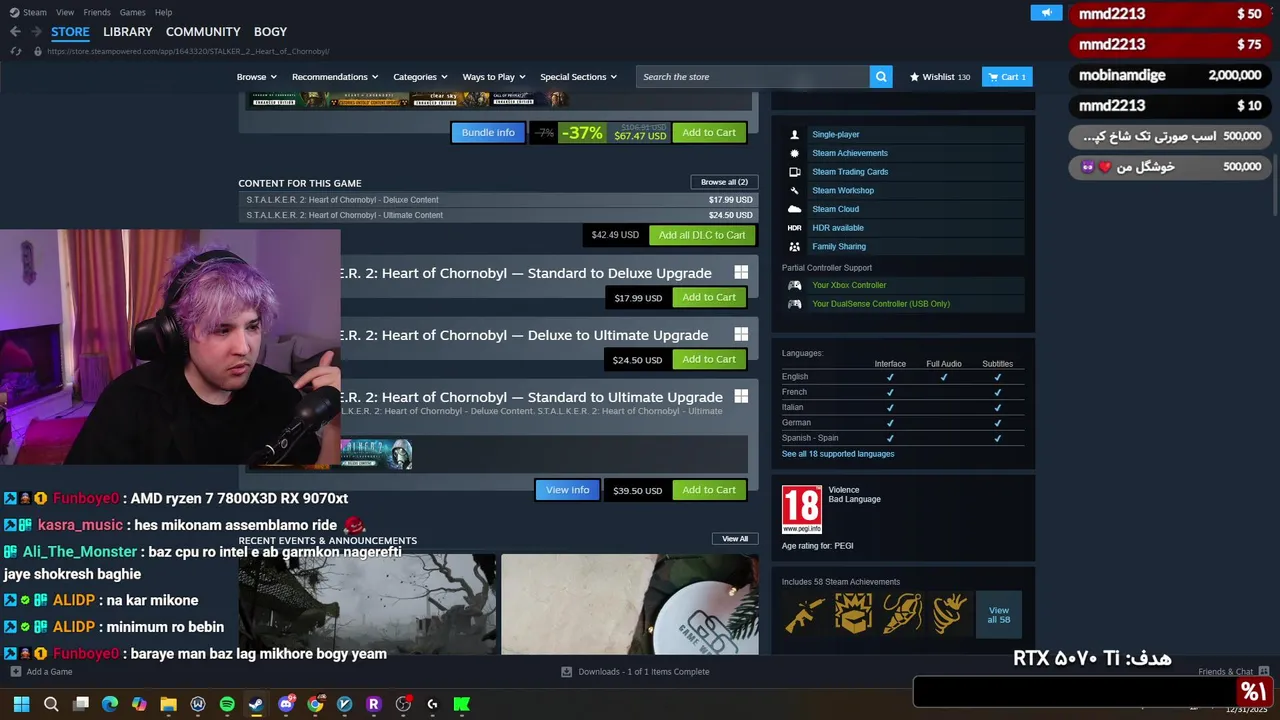Open File Explorer from the taskbar
Screen dimensions: 1280x720
click(168, 704)
